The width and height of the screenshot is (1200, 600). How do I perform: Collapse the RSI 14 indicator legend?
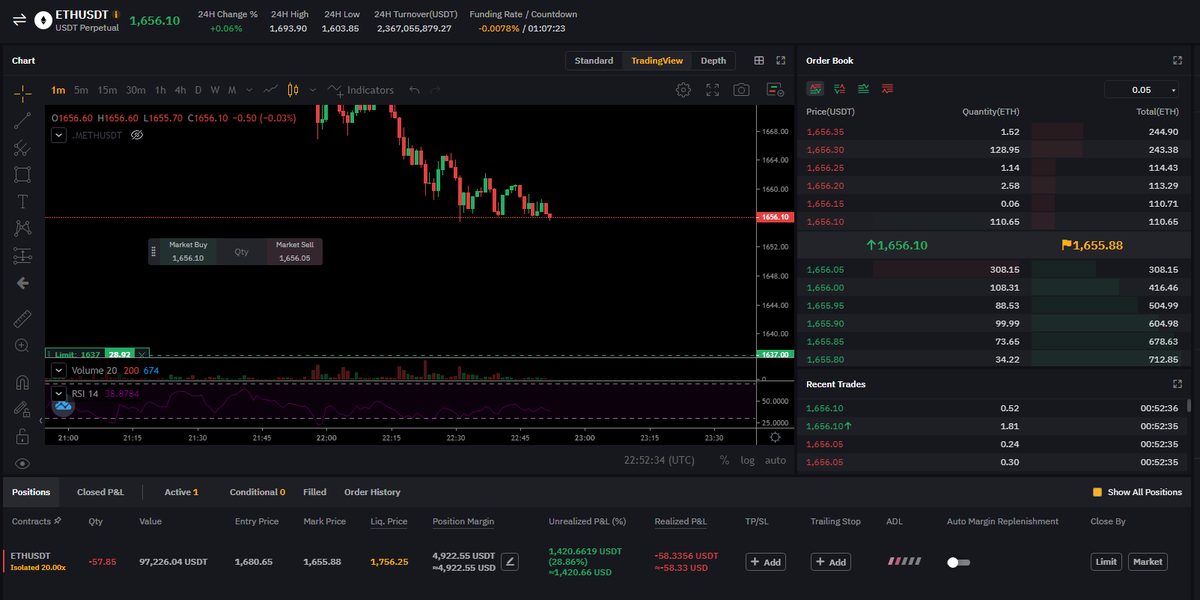pos(59,393)
